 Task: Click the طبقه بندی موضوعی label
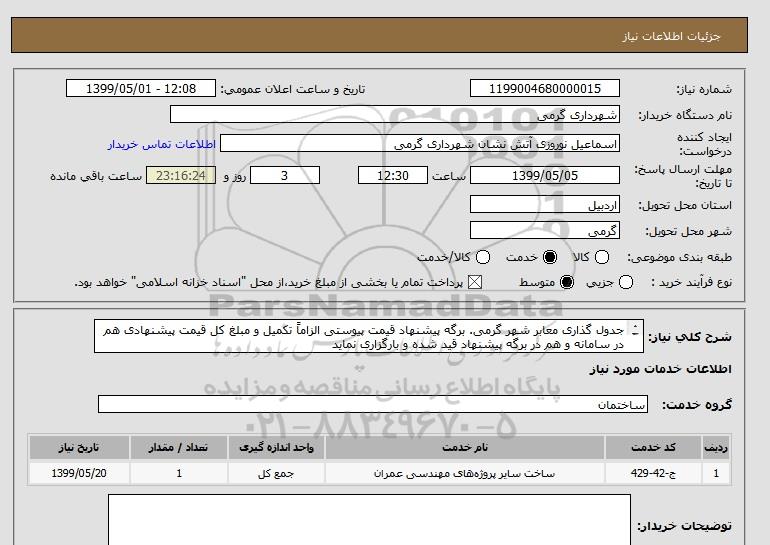(679, 257)
